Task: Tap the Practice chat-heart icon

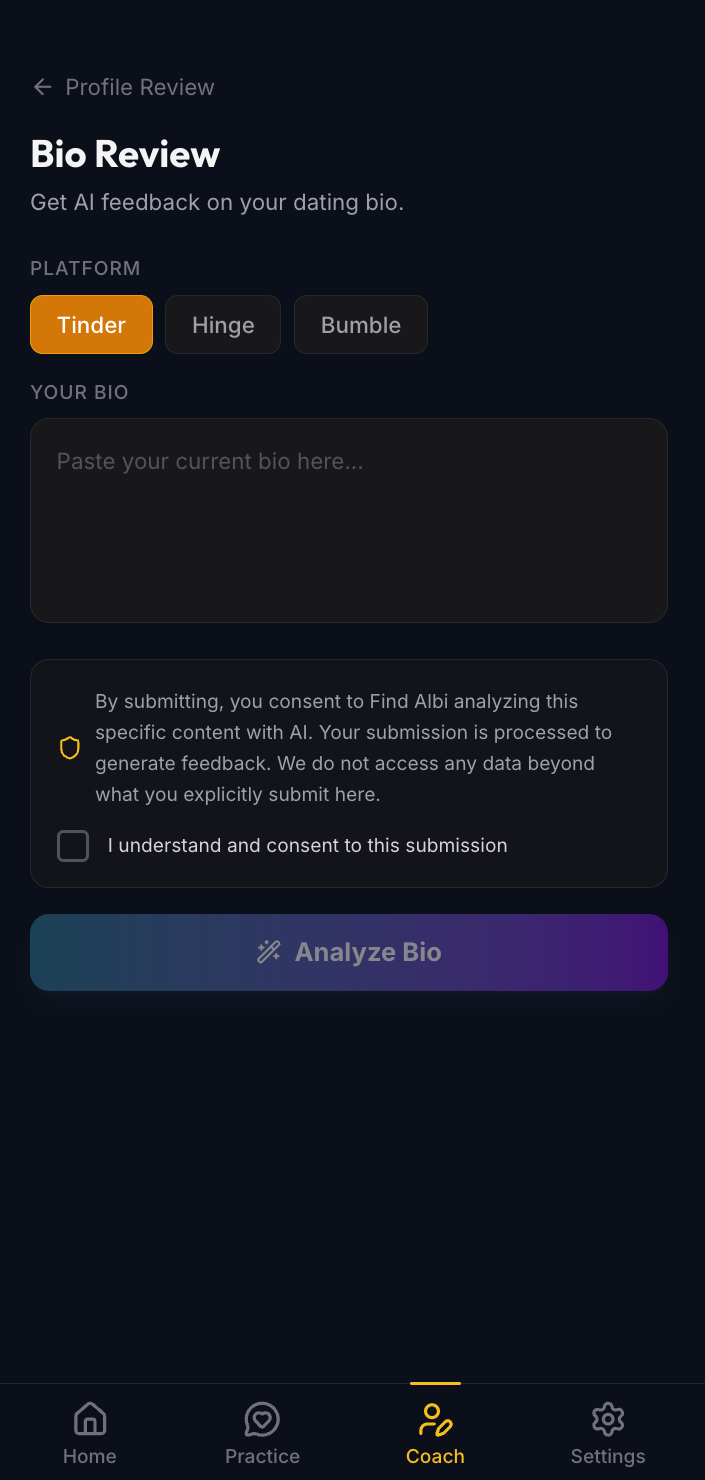Action: 262,1419
